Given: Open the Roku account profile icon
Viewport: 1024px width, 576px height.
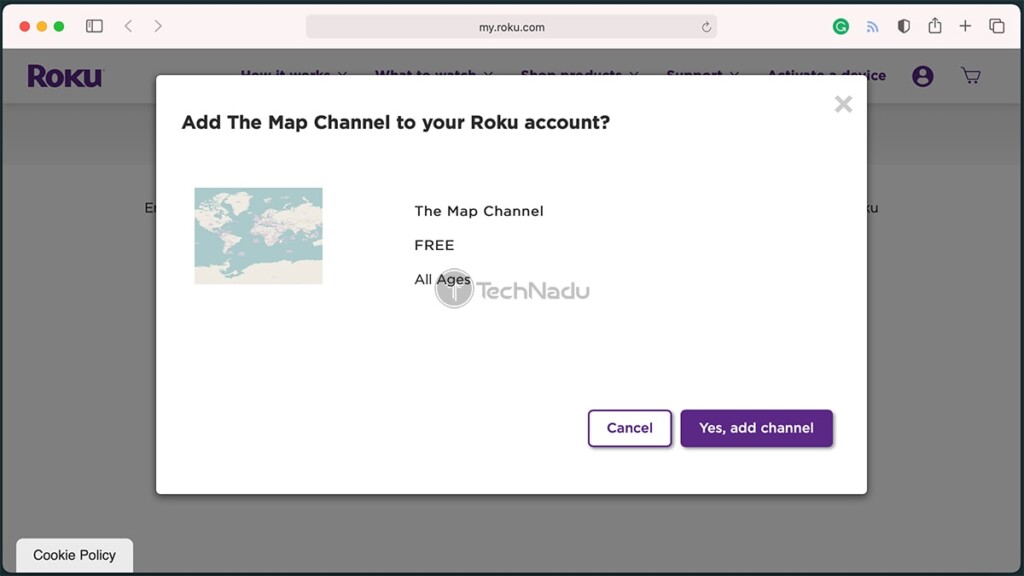Looking at the screenshot, I should (922, 76).
